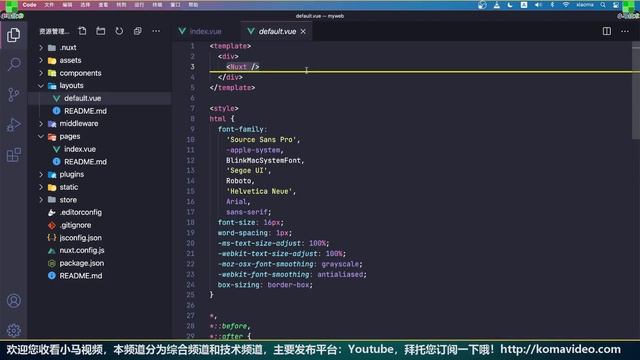This screenshot has width=640, height=360.
Task: Open the Extensions view
Action: [x=13, y=155]
